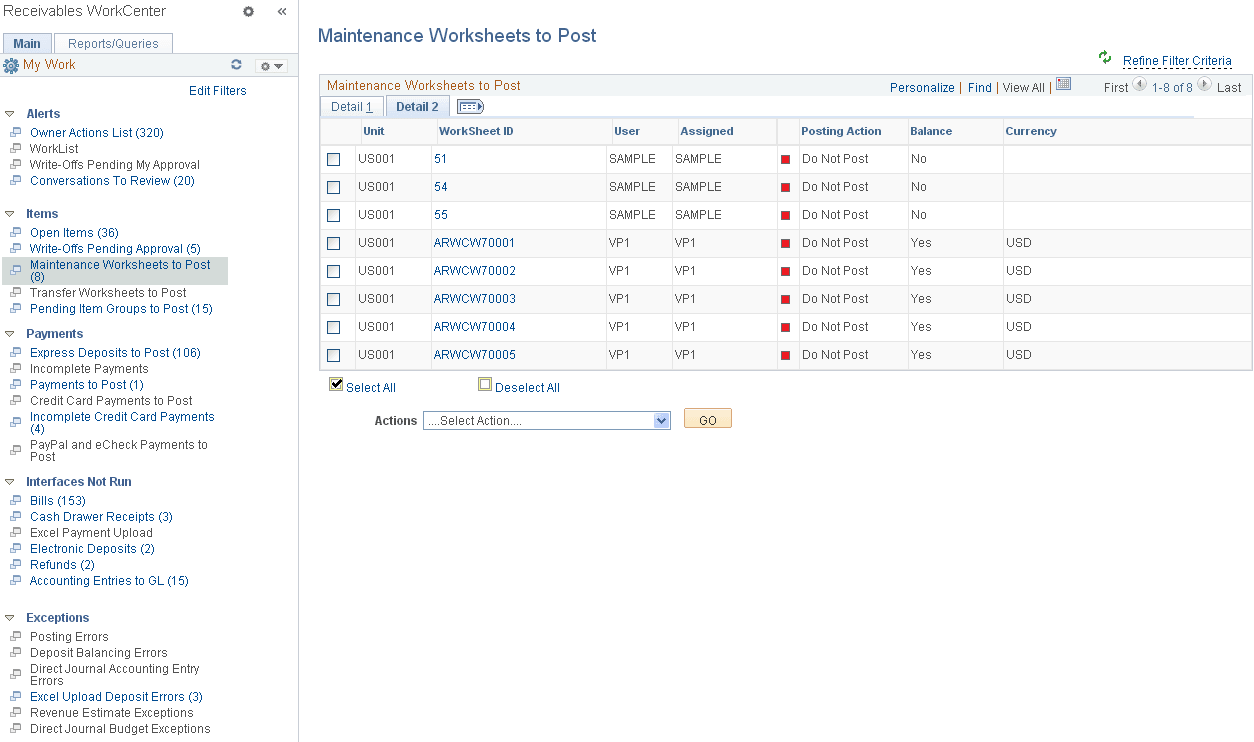Click the GO button next to Actions

(x=707, y=419)
